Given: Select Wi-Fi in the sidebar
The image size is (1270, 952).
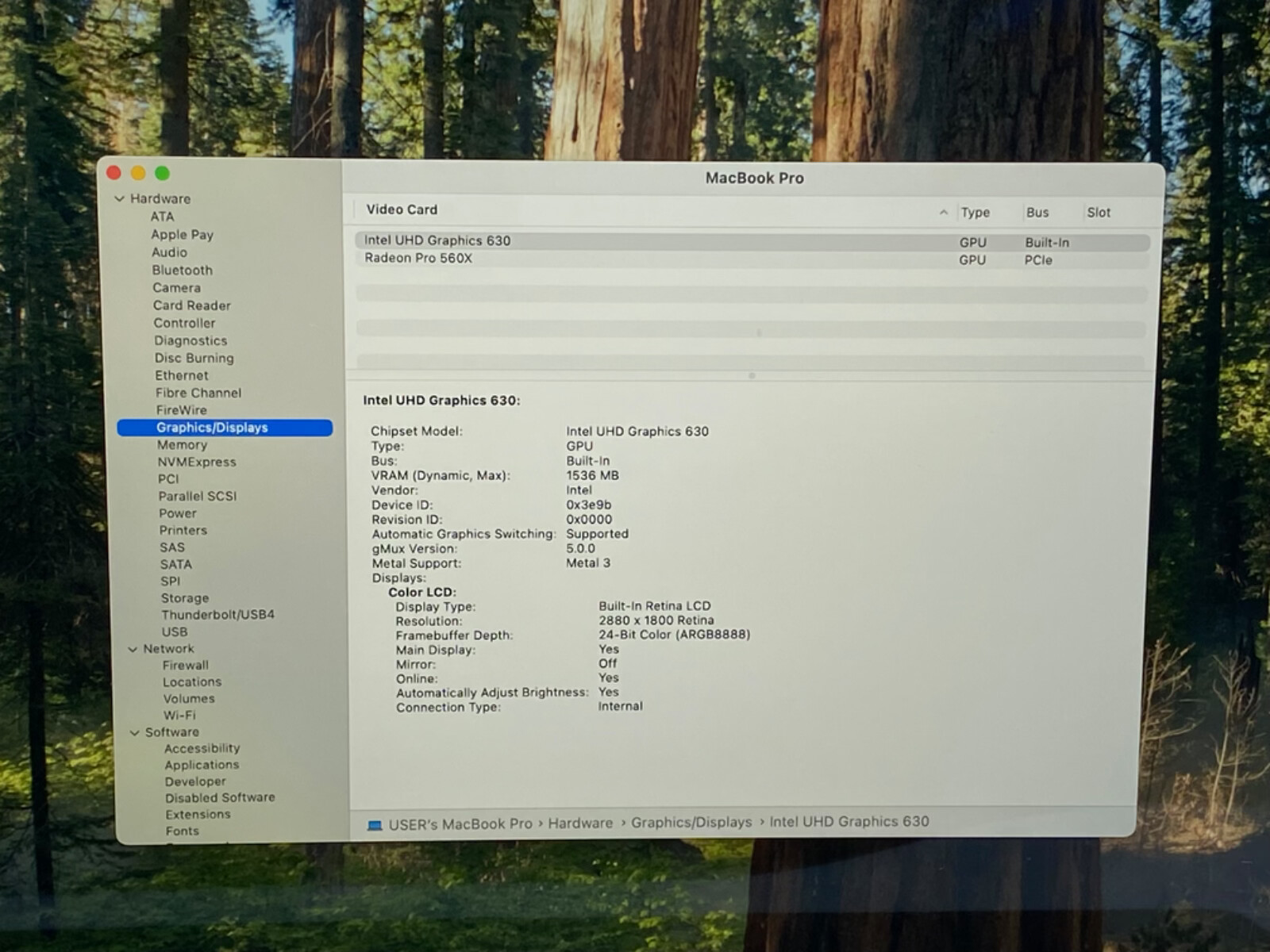Looking at the screenshot, I should tap(179, 715).
